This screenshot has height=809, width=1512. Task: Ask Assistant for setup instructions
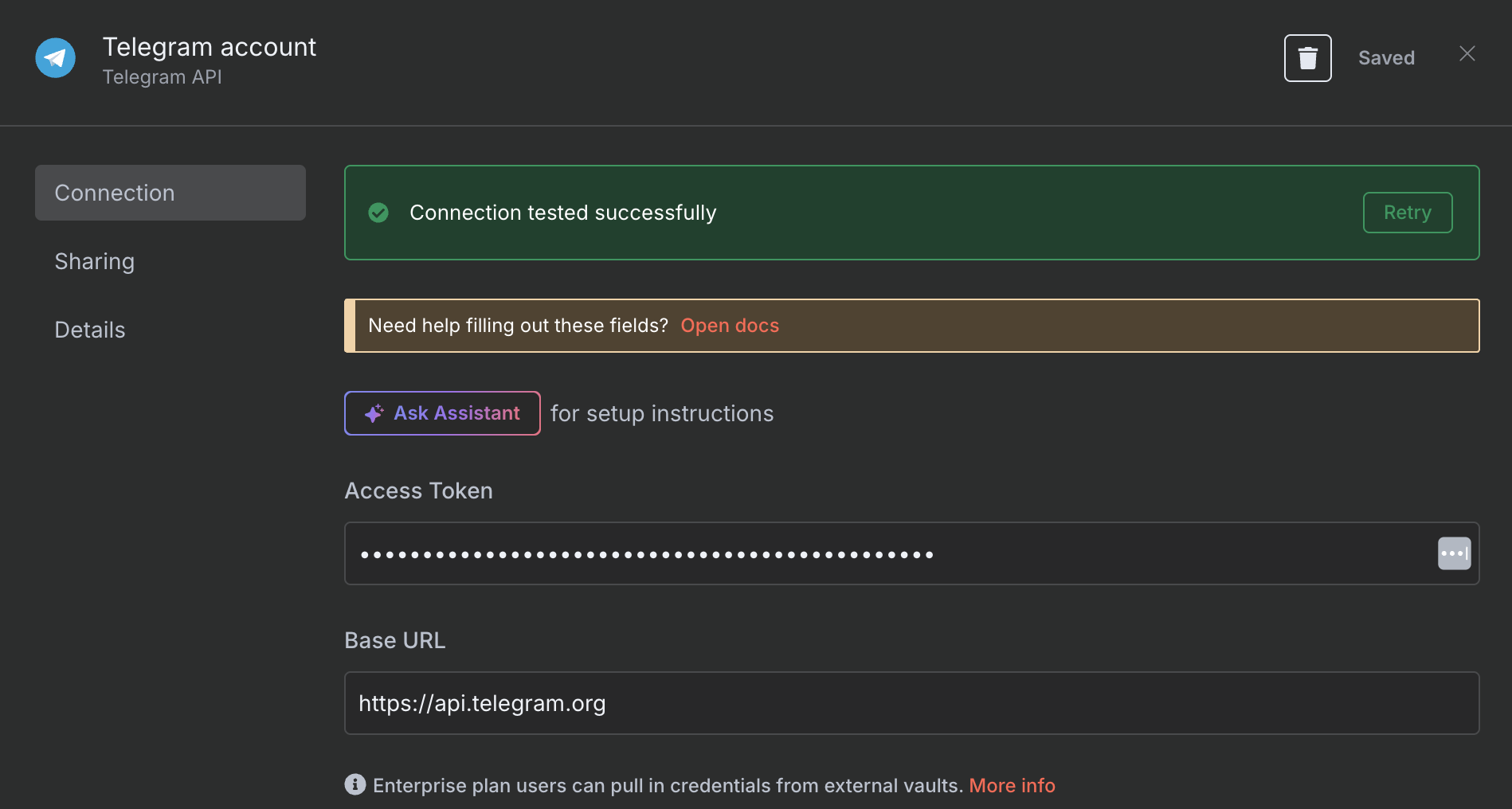(x=442, y=413)
